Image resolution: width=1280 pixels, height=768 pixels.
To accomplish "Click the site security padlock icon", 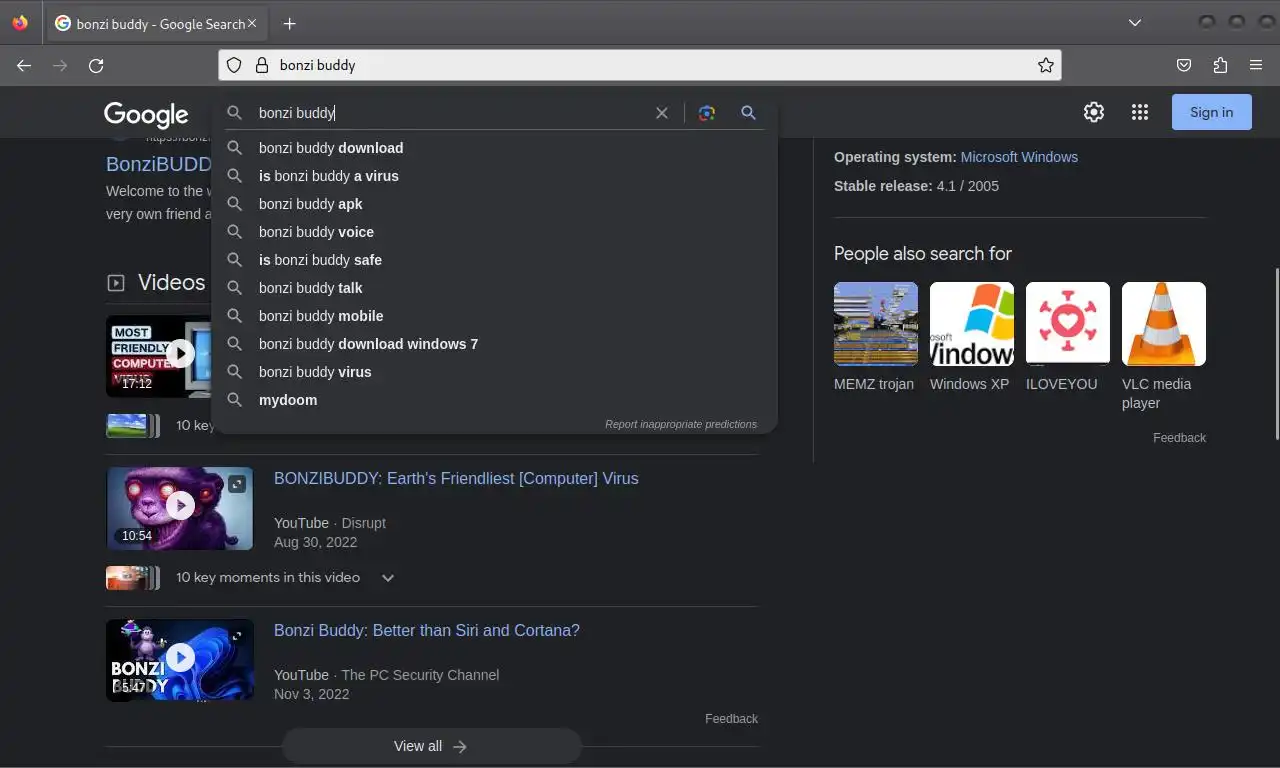I will click(262, 65).
